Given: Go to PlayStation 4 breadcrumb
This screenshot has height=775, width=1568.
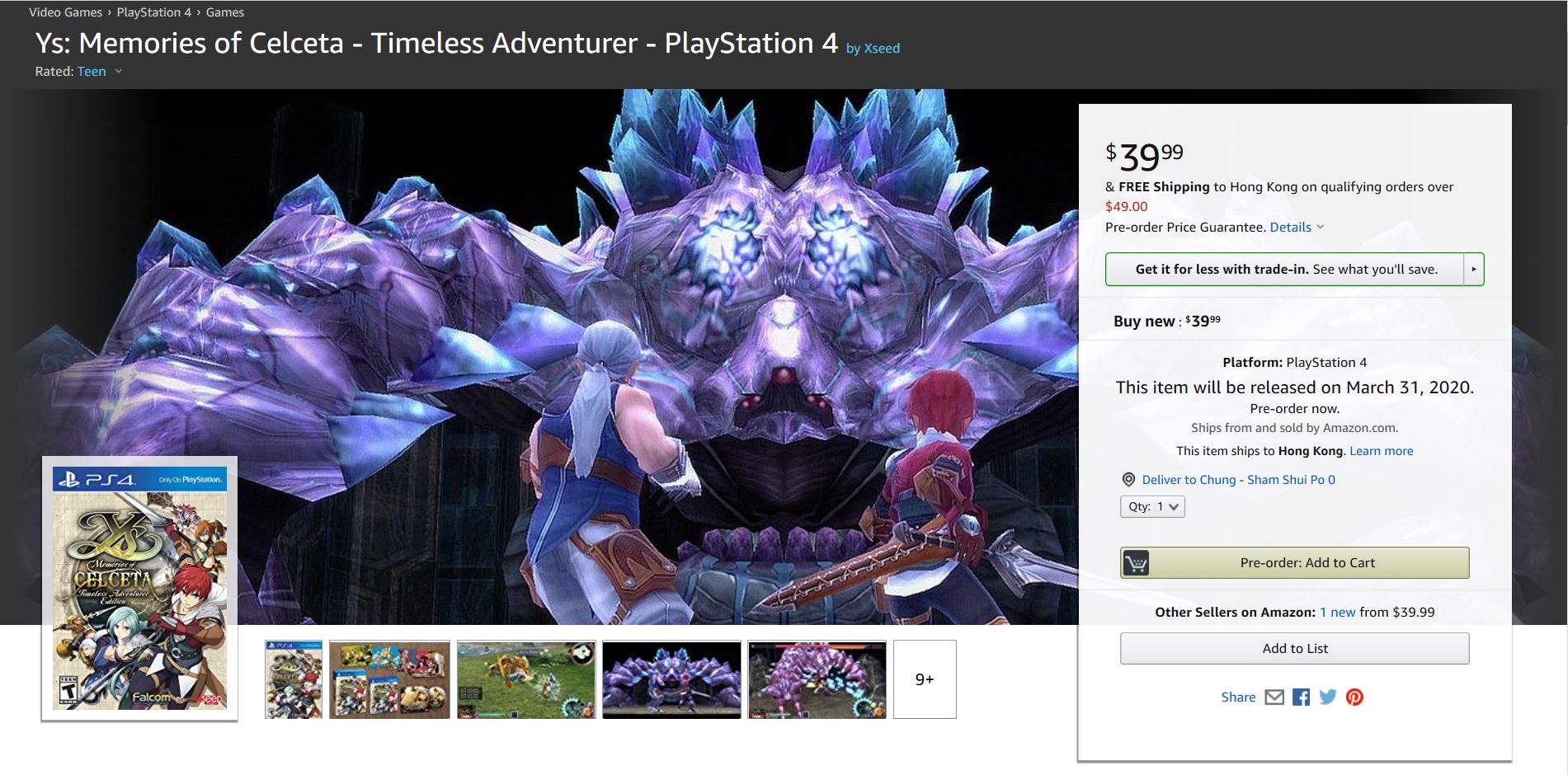Looking at the screenshot, I should (153, 12).
